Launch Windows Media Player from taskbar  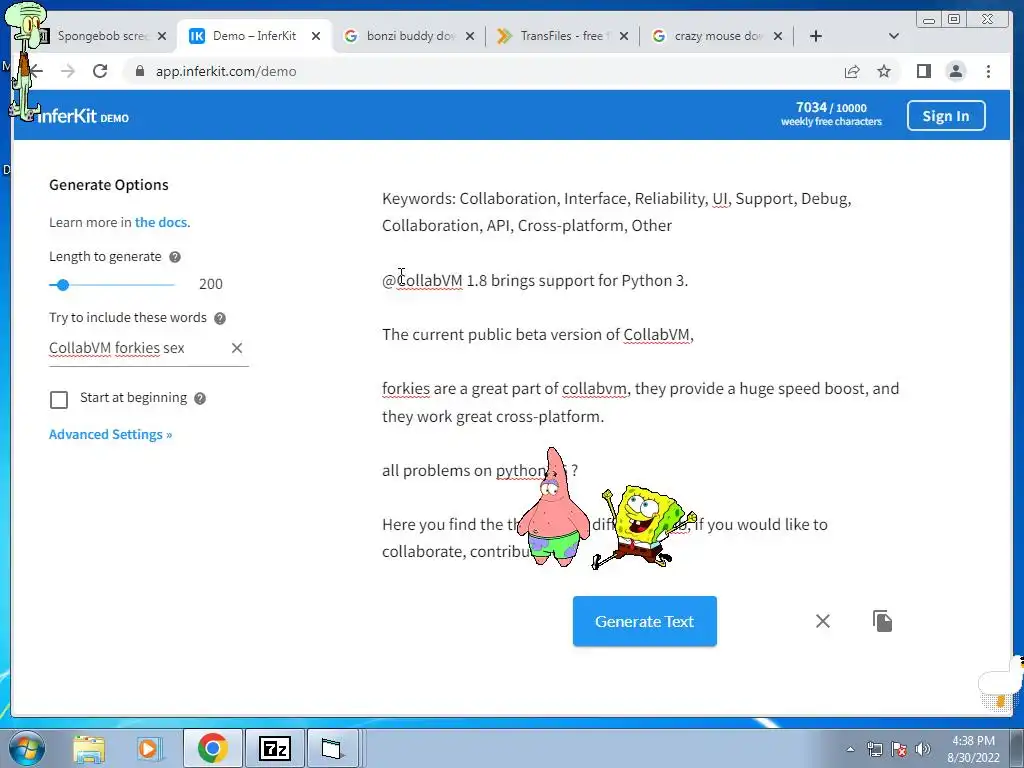[148, 749]
